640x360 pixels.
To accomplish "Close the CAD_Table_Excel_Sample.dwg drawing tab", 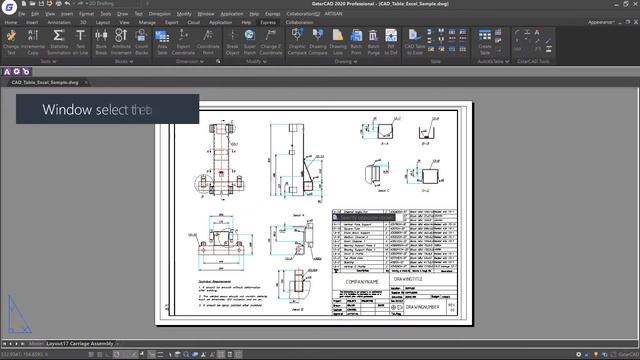I will click(x=86, y=82).
